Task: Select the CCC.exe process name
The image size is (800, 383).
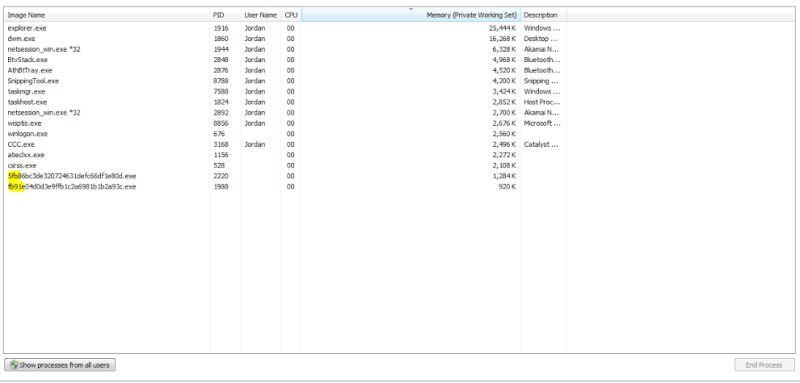Action: pos(21,144)
